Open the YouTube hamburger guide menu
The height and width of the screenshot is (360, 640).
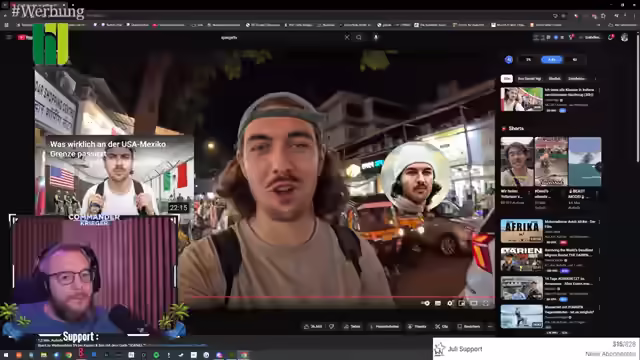click(9, 37)
